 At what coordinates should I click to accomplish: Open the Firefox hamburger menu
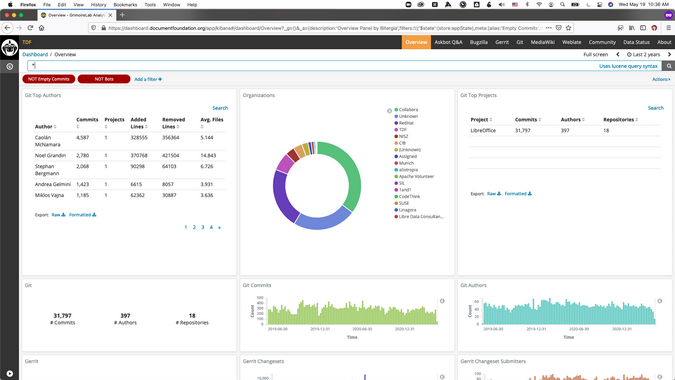coord(668,28)
